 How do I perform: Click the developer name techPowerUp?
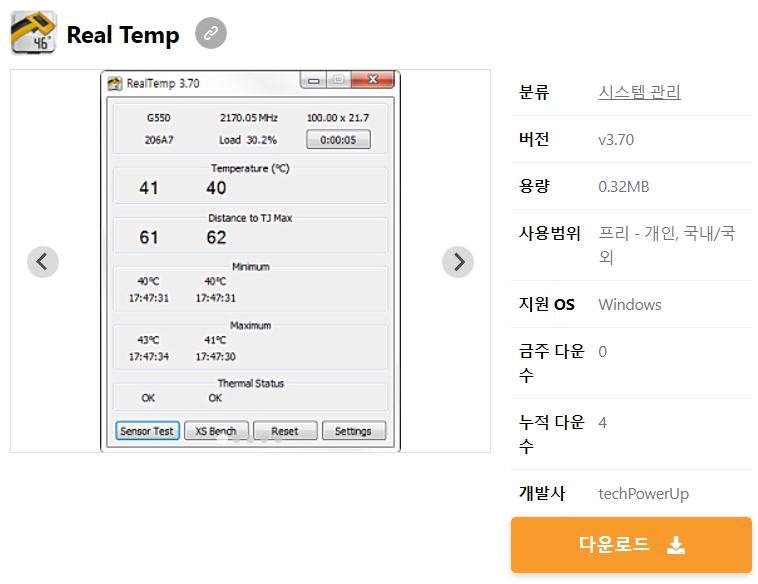(643, 494)
